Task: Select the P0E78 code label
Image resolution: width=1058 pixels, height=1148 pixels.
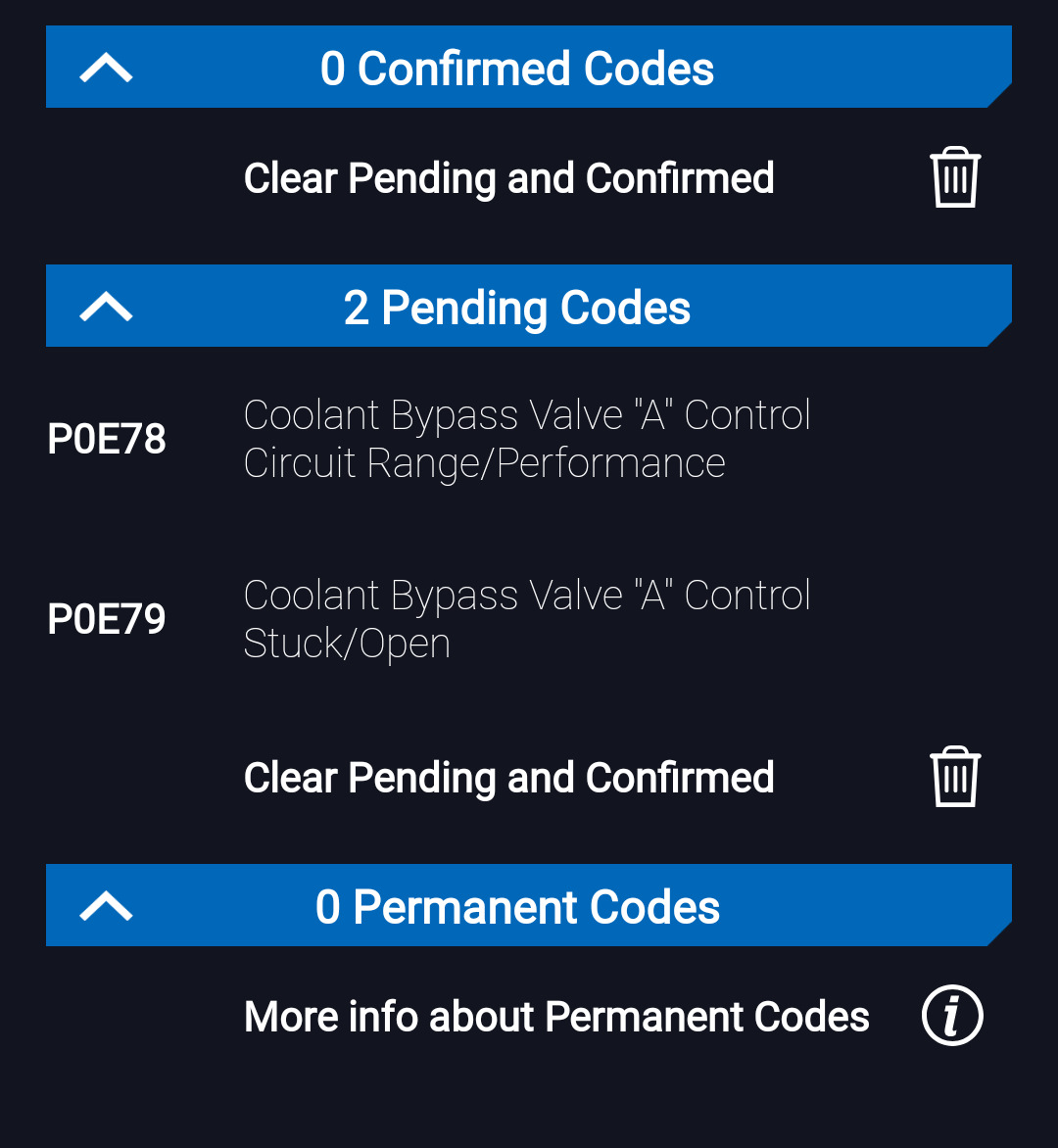Action: (107, 439)
